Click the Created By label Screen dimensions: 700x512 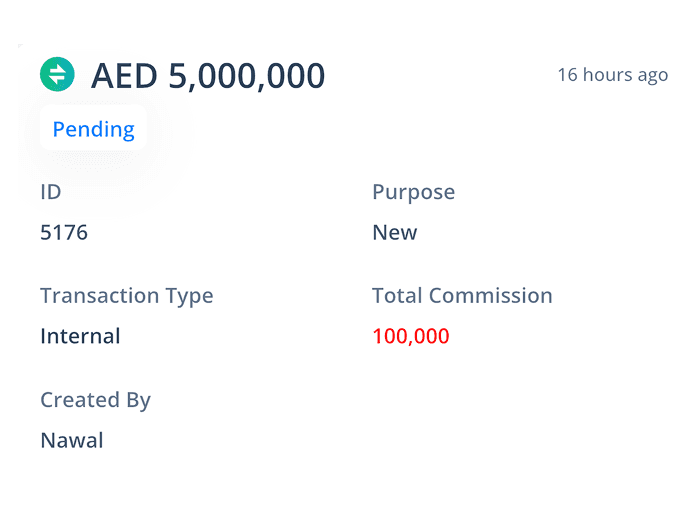95,400
